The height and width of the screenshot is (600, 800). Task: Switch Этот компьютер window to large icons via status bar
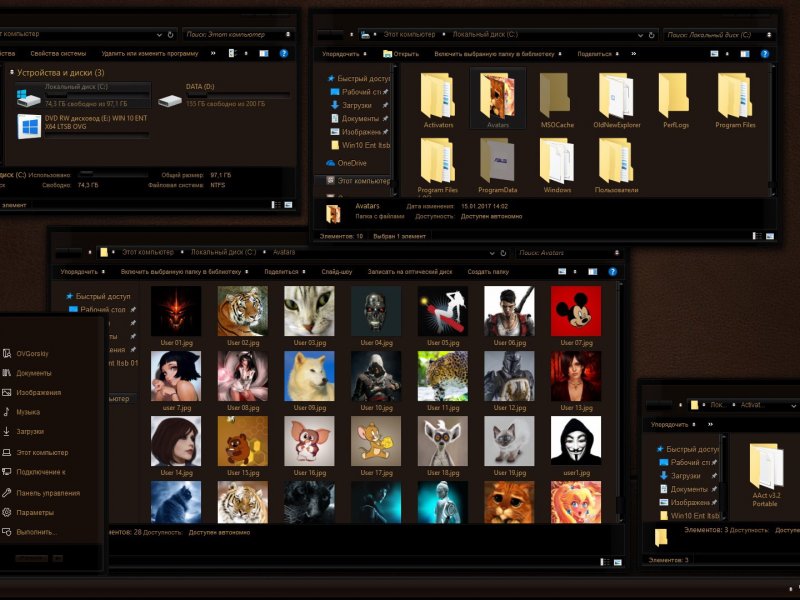point(288,205)
